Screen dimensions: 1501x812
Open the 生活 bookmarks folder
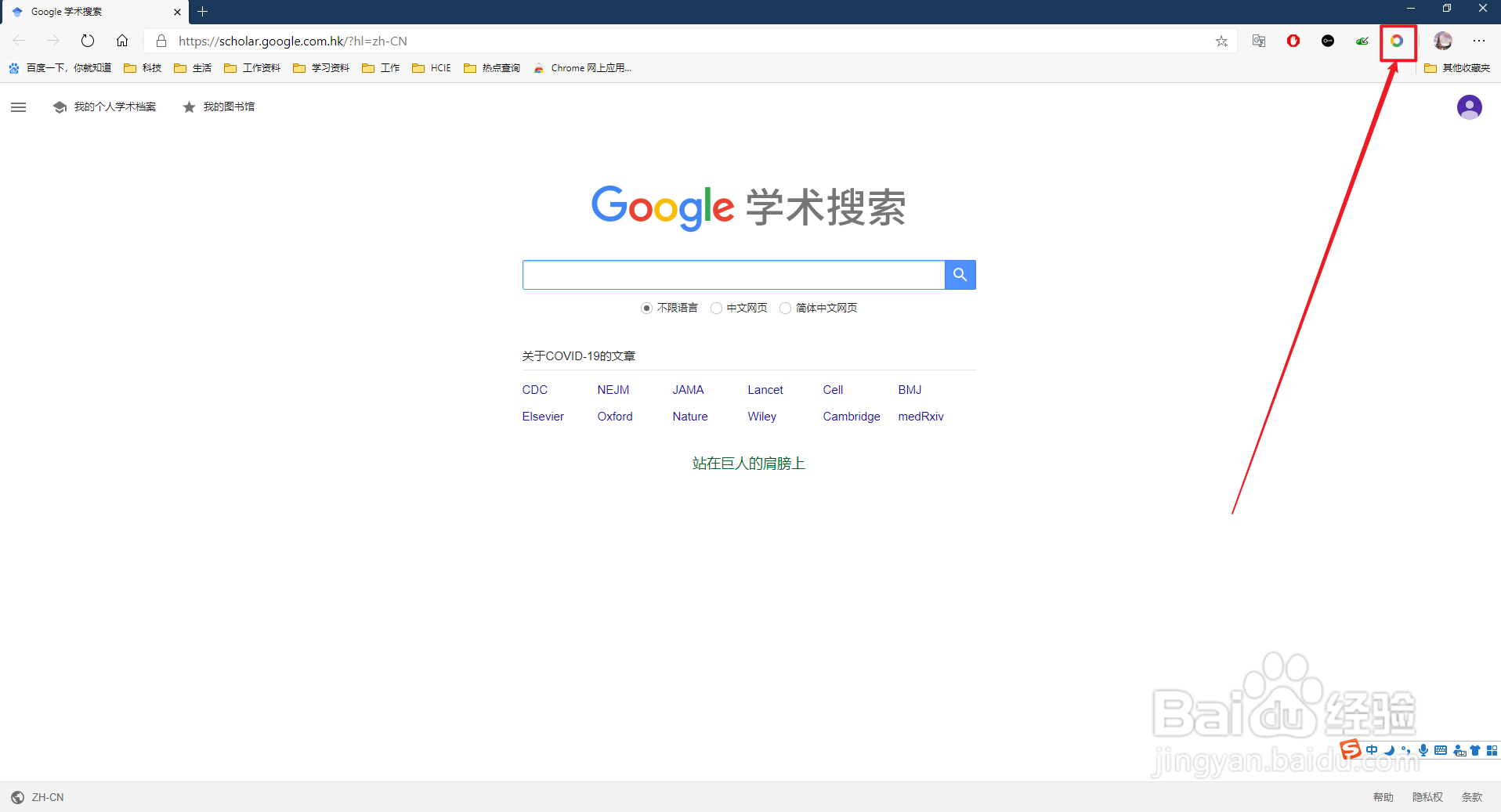click(x=193, y=68)
